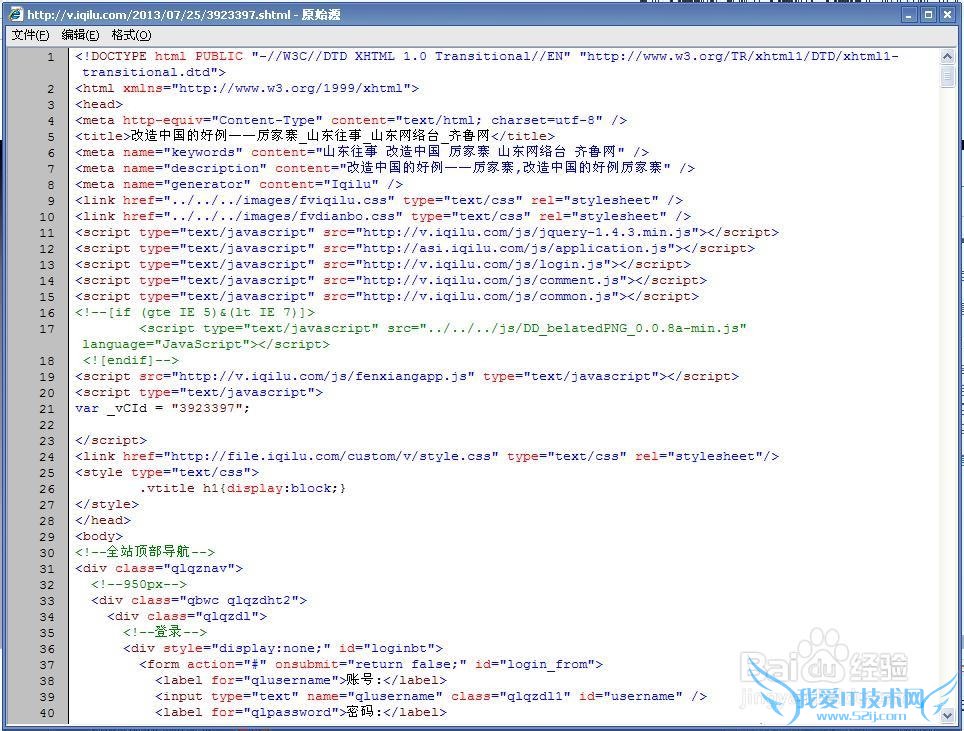Click the <title> line with 改造中国的好例
964x731 pixels.
315,136
